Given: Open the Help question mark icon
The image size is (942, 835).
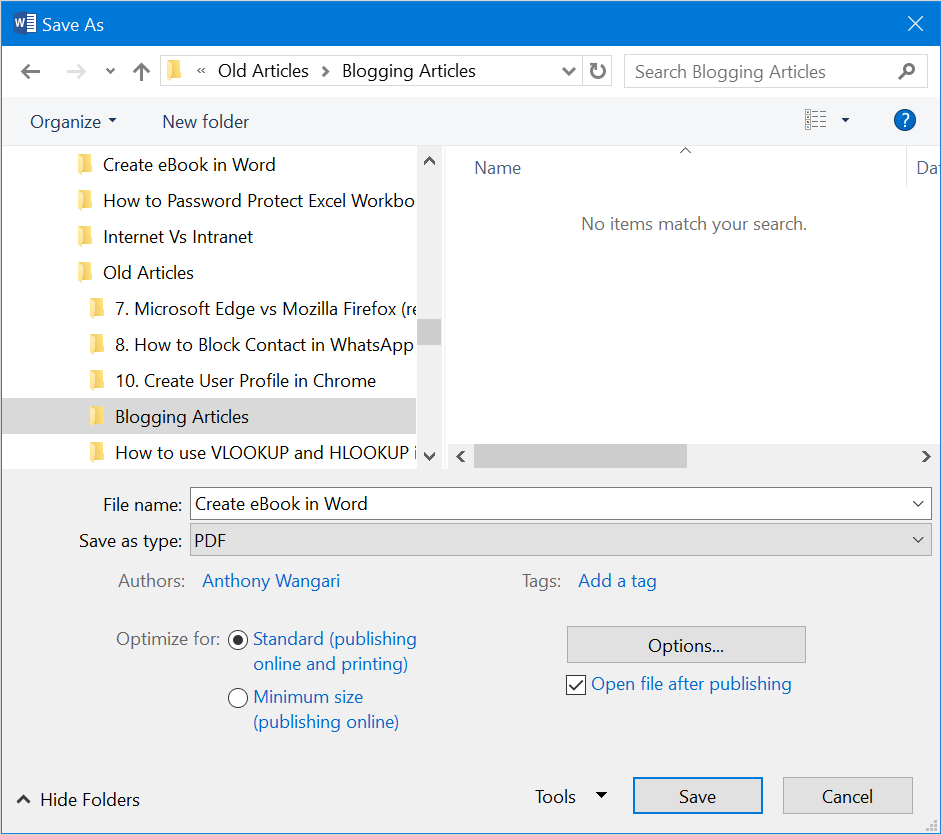Looking at the screenshot, I should [904, 121].
